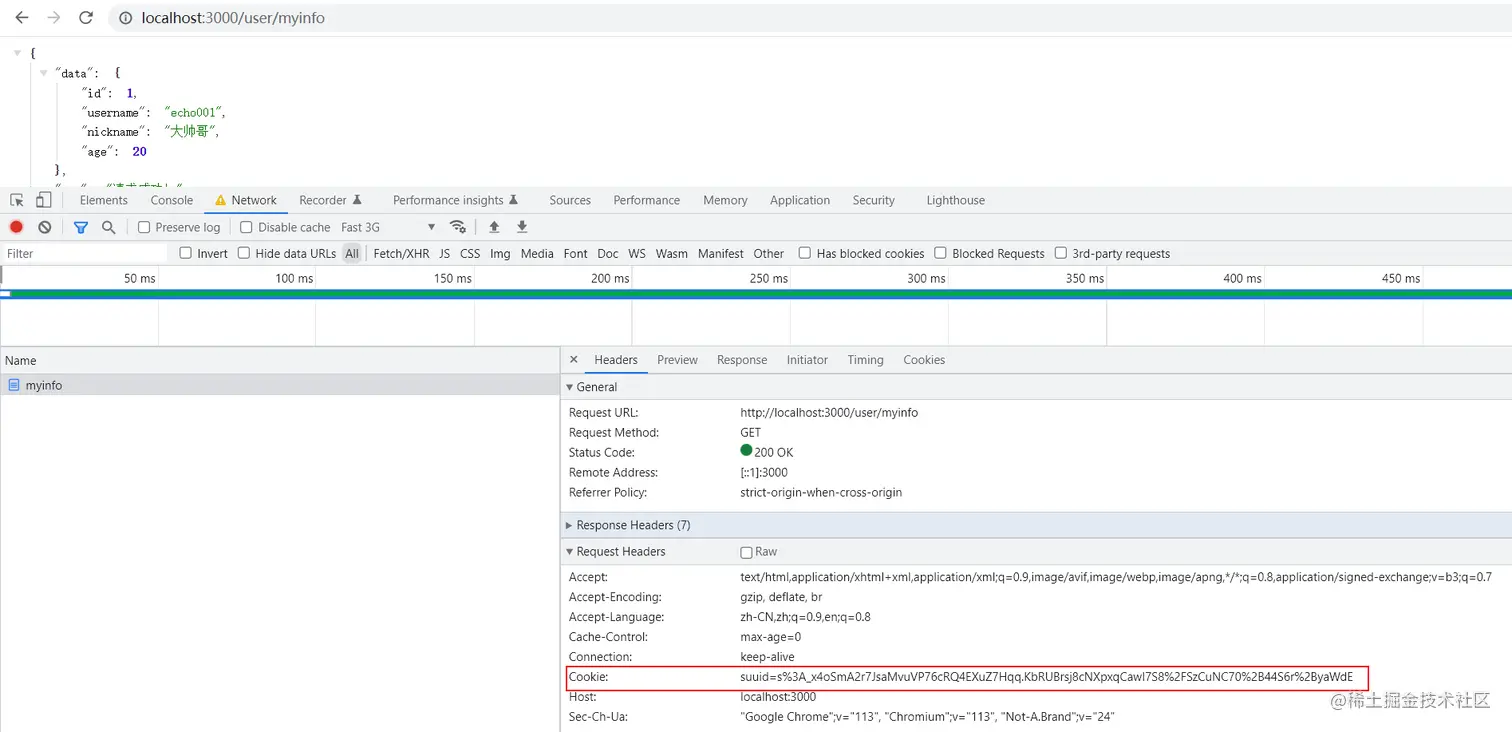The height and width of the screenshot is (732, 1512).
Task: Open the Initiator tab
Action: pyautogui.click(x=807, y=360)
